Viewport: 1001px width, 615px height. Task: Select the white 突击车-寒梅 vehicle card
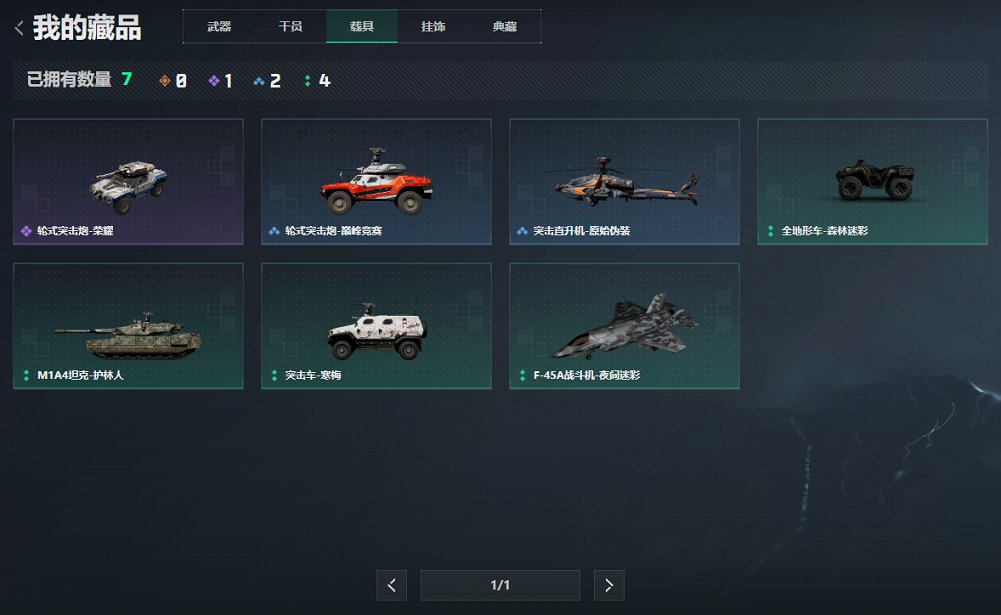pos(376,326)
